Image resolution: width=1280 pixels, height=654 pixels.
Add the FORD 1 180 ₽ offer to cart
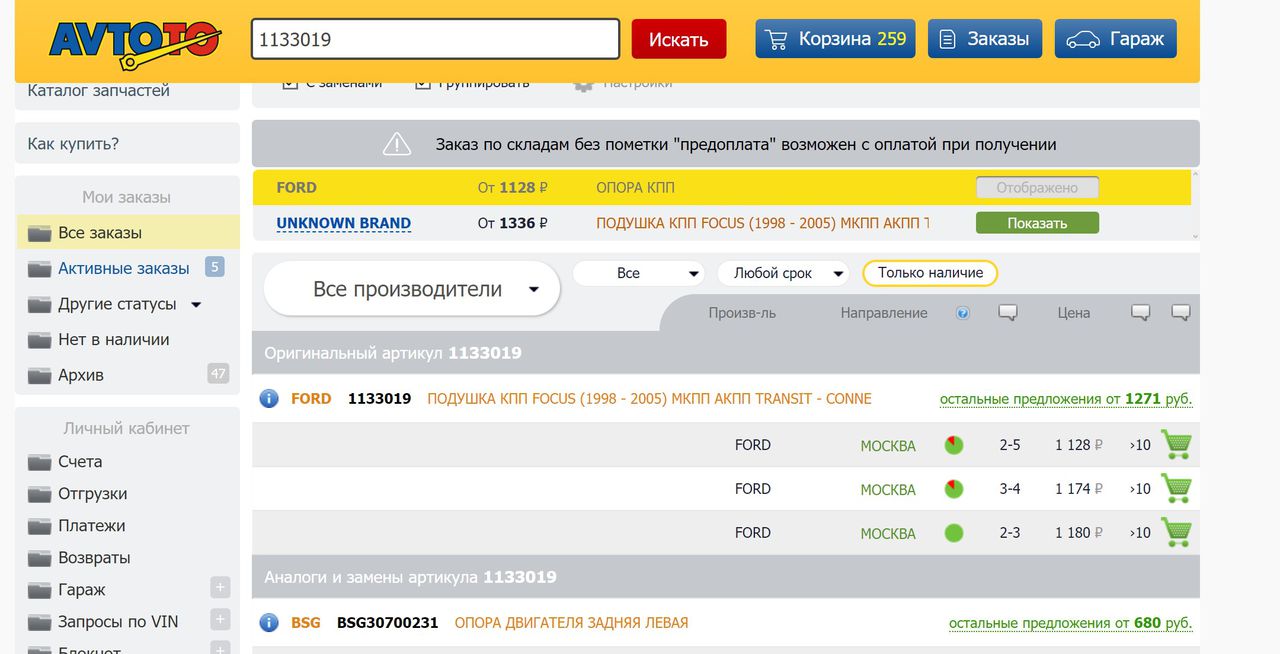[x=1176, y=532]
